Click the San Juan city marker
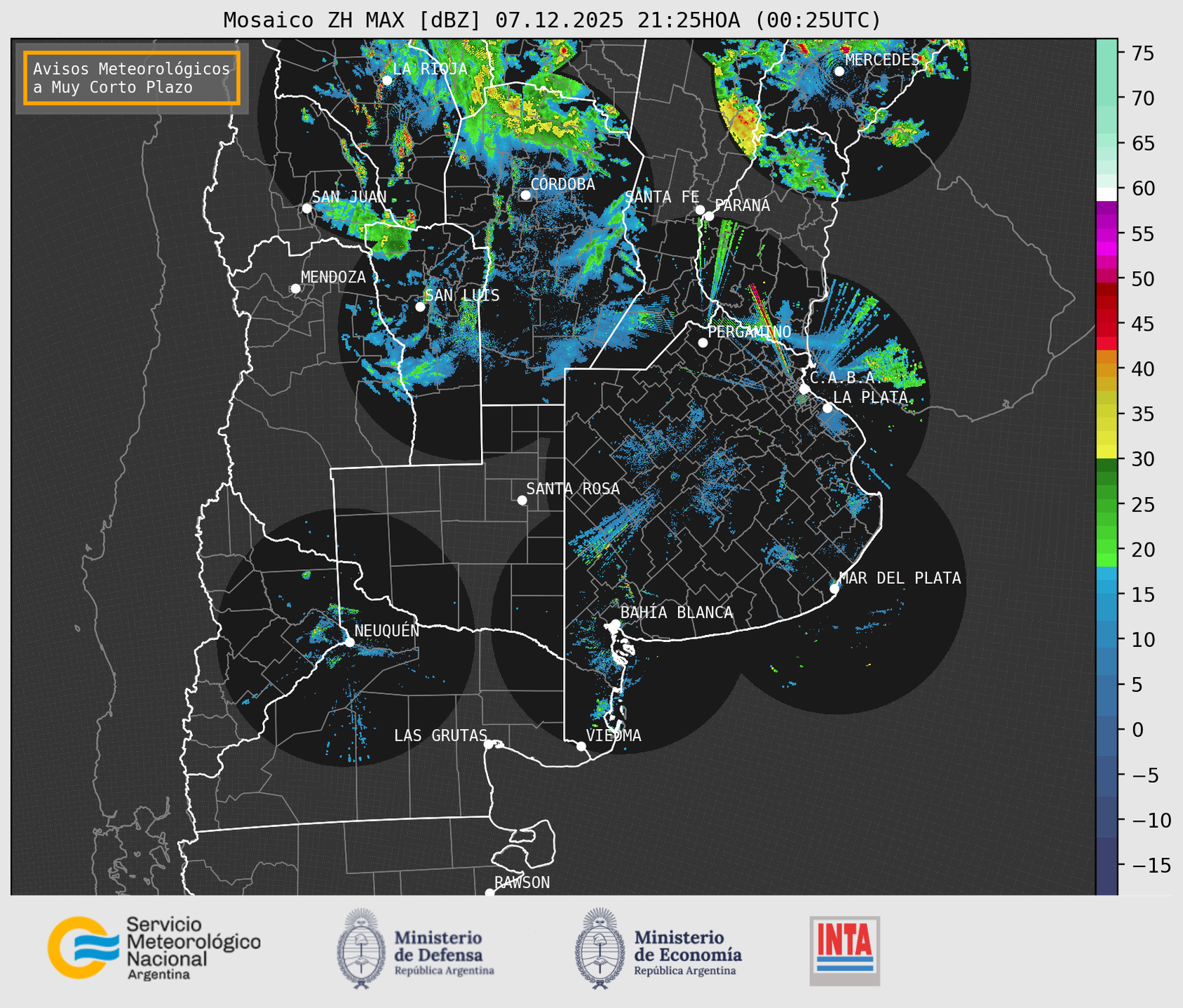1183x1008 pixels. point(306,208)
